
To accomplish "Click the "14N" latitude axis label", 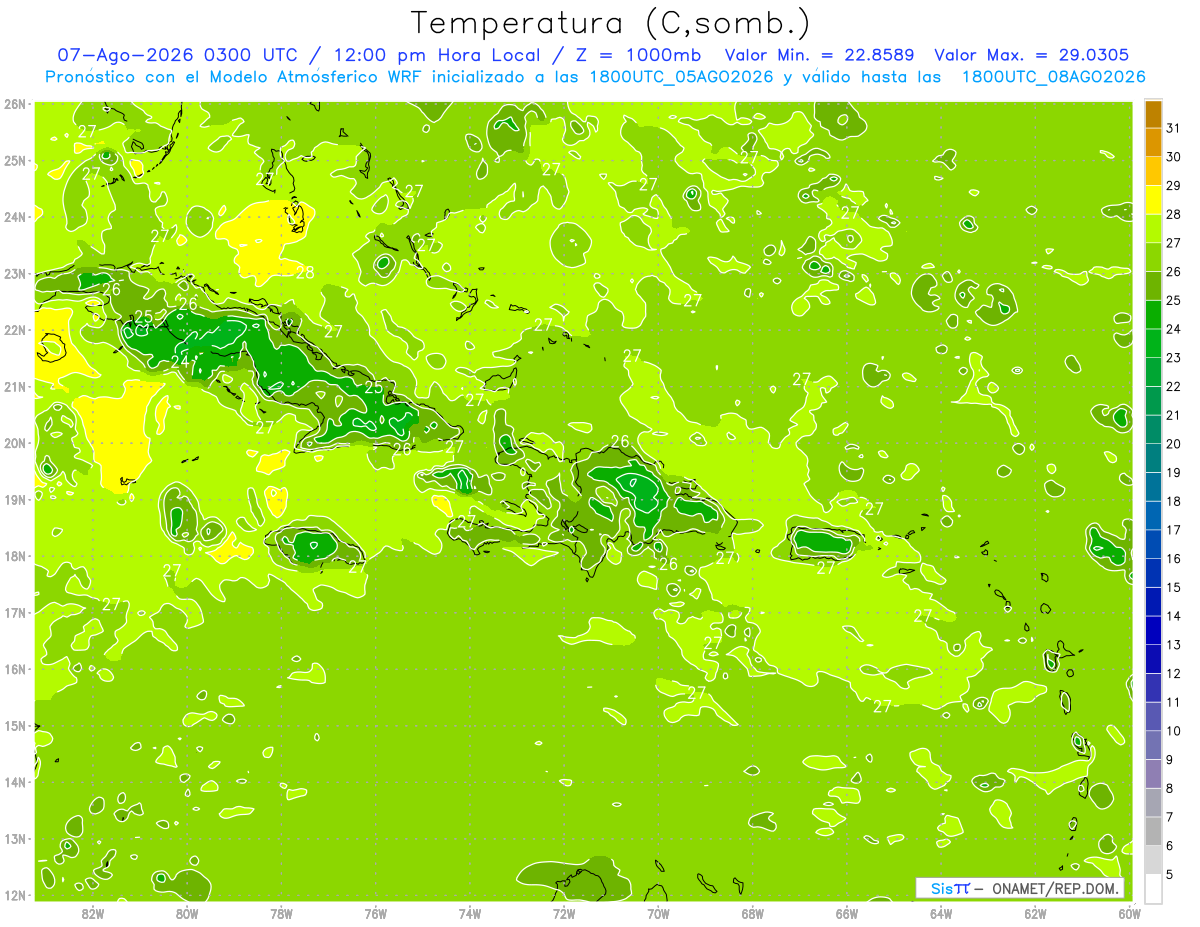I will pyautogui.click(x=15, y=782).
